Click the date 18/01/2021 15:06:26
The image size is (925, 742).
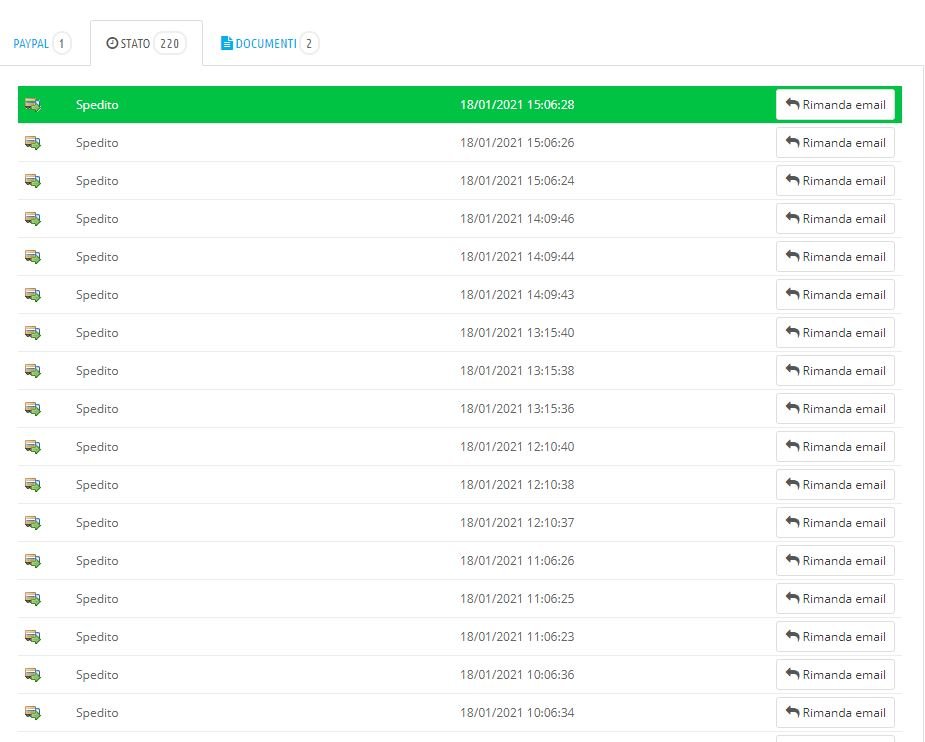(517, 143)
